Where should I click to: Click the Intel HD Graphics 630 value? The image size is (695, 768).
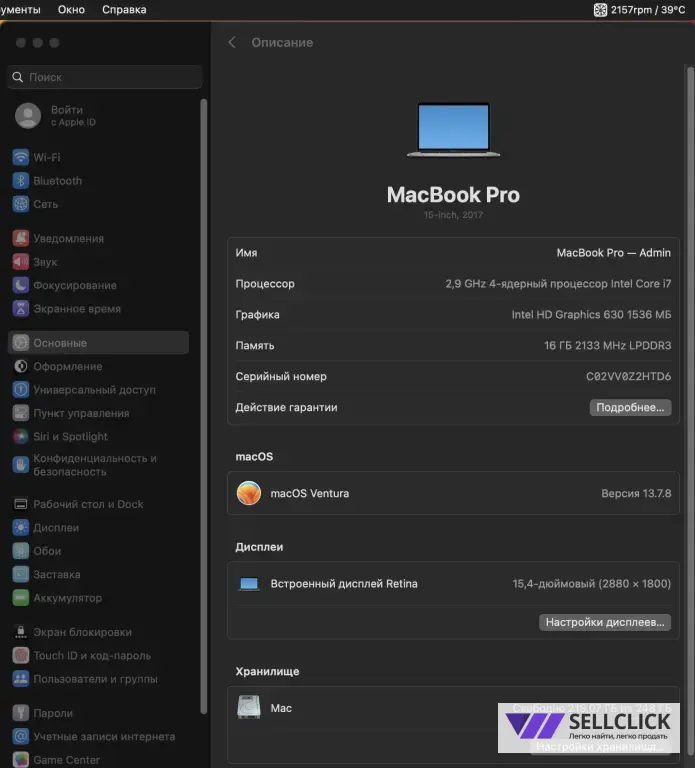[592, 314]
